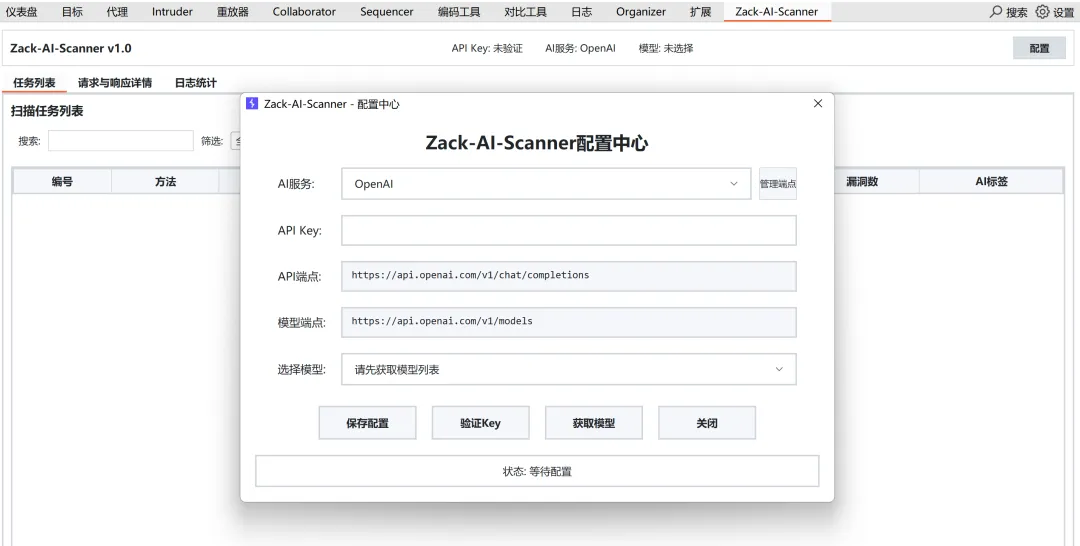1080x546 pixels.
Task: Click the API端点 URL field
Action: click(x=568, y=275)
